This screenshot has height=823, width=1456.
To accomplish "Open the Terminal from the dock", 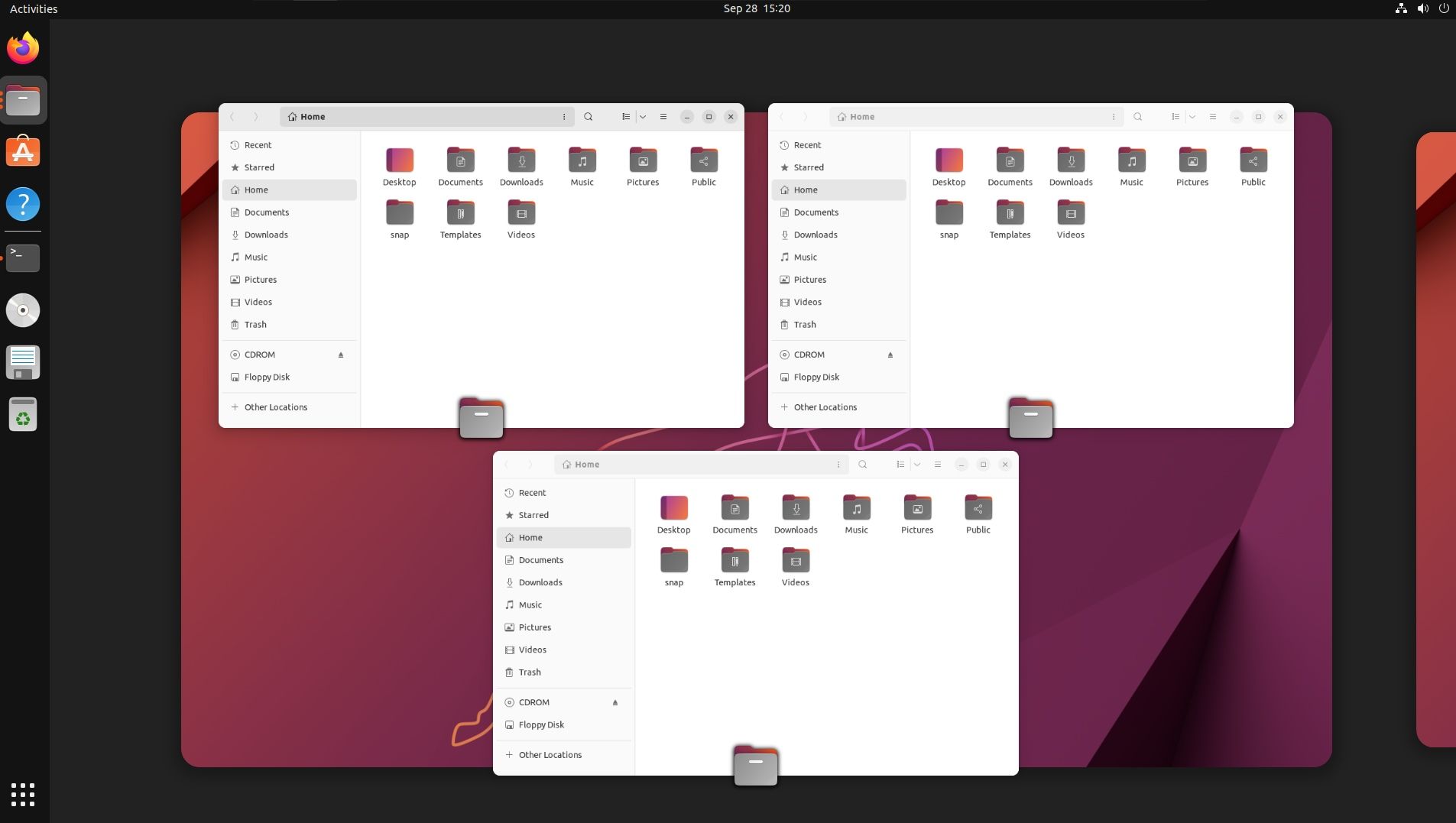I will tap(23, 258).
